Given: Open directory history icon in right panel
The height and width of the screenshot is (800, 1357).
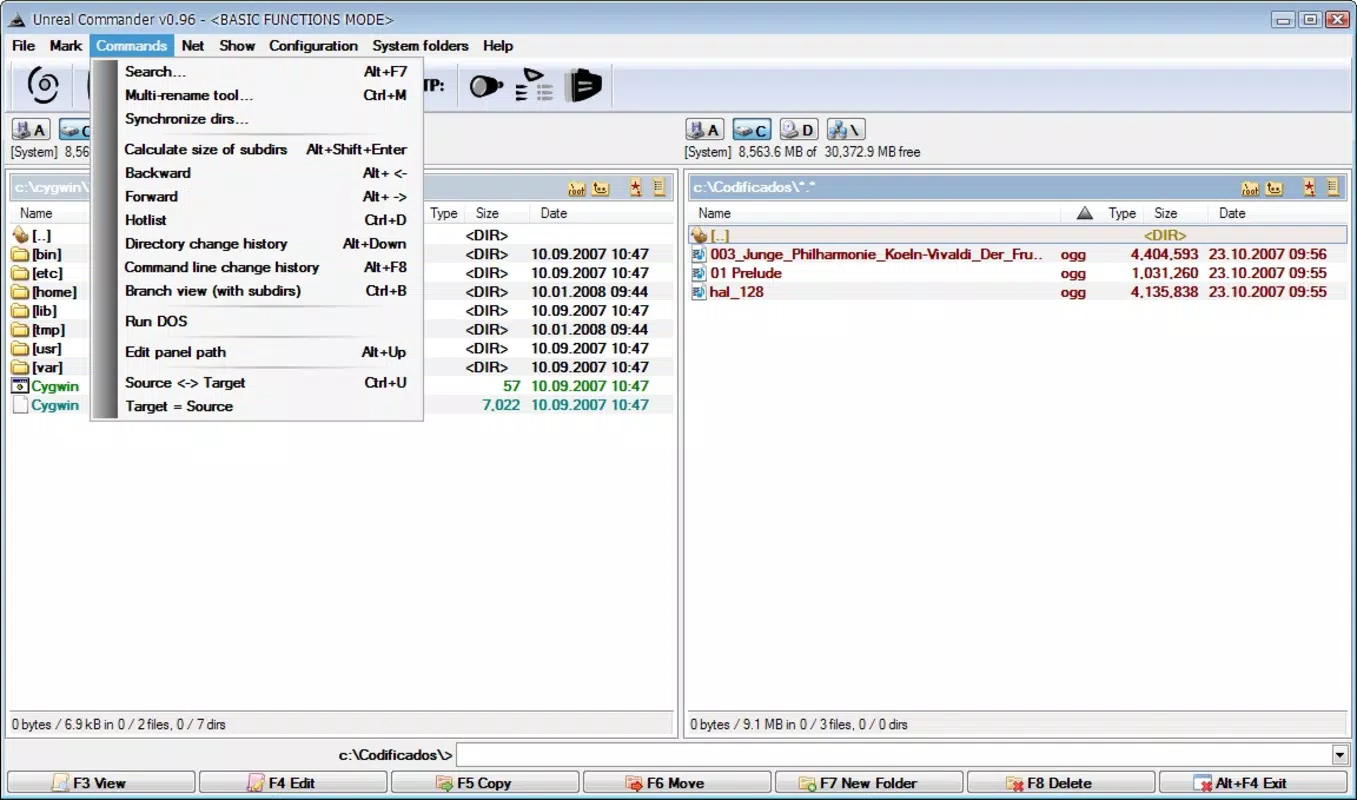Looking at the screenshot, I should pyautogui.click(x=1333, y=188).
